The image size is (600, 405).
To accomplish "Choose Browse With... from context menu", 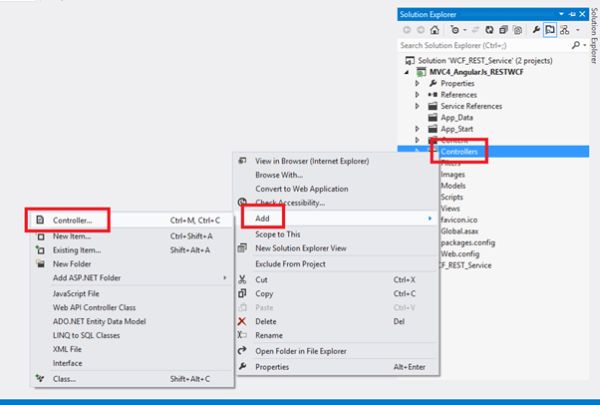I will point(279,175).
